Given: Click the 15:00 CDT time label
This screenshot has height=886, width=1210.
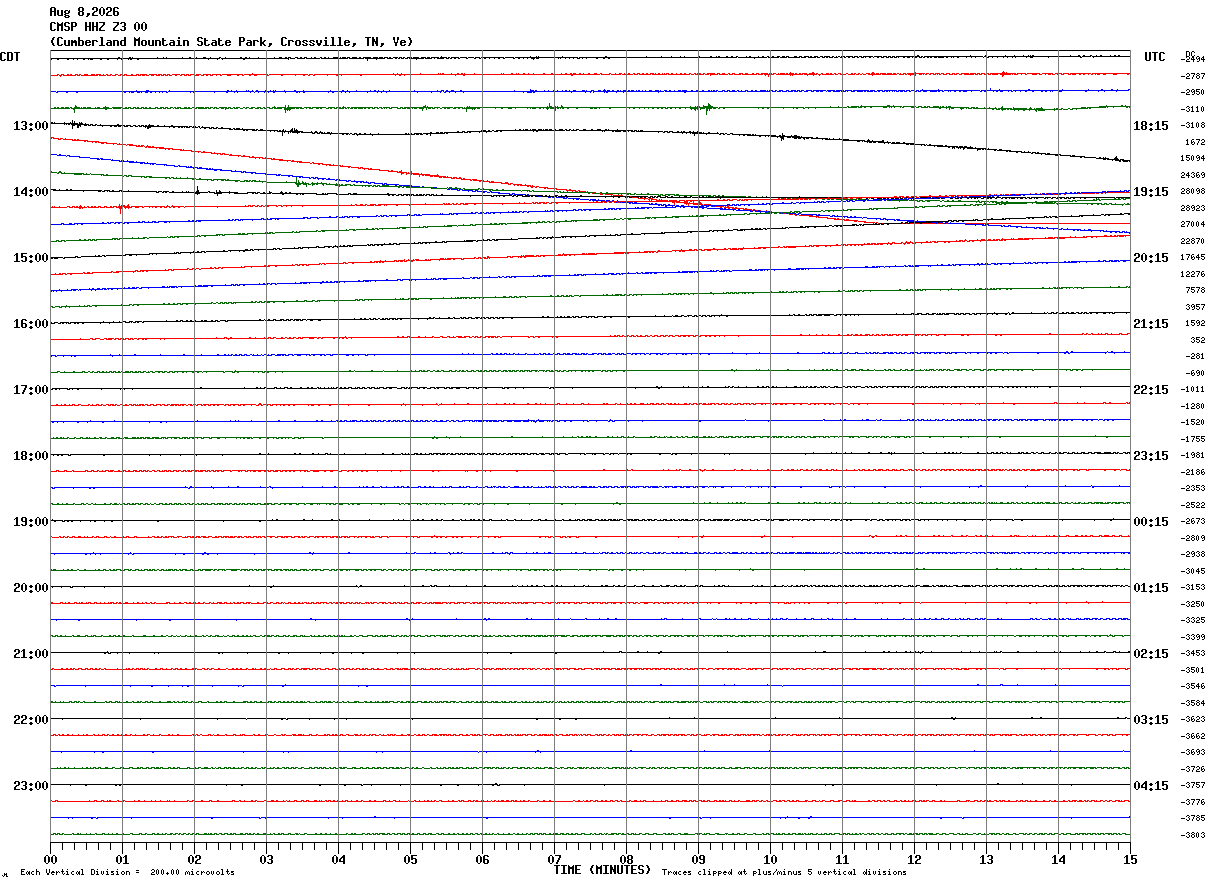Looking at the screenshot, I should pos(31,257).
